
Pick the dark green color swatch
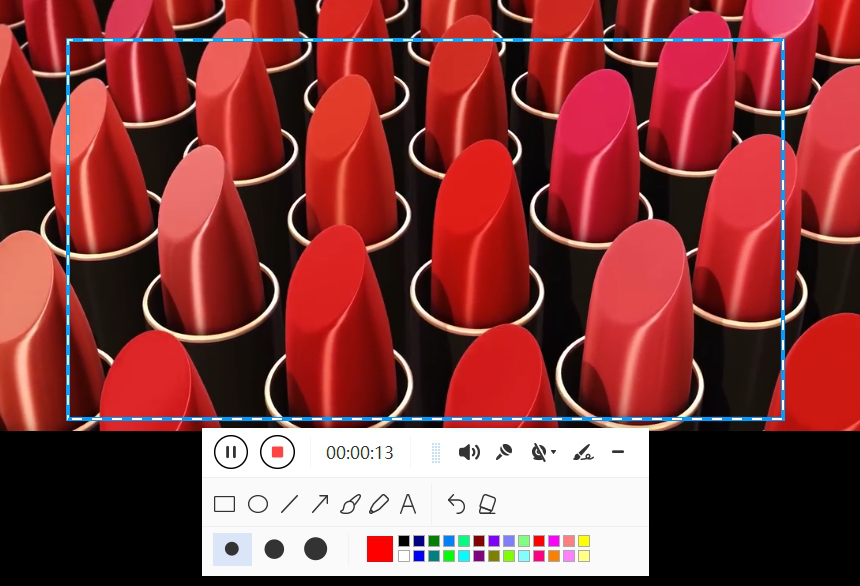(x=434, y=542)
